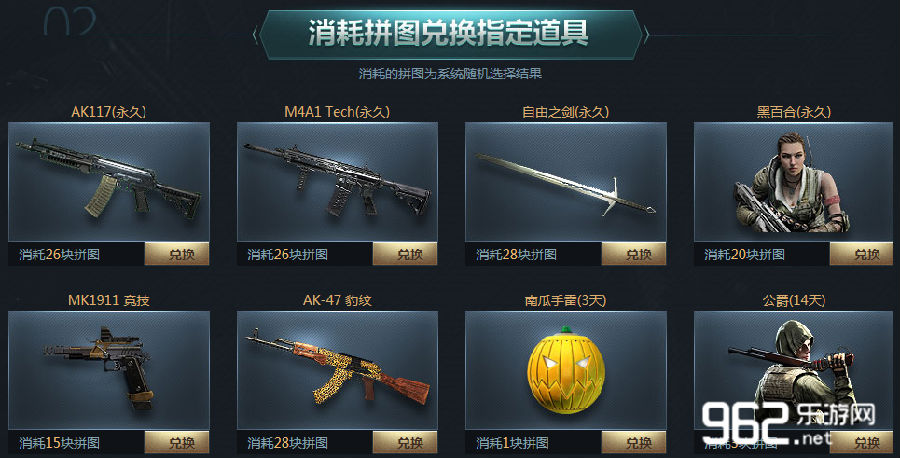Open the 黑百合 character portrait
This screenshot has height=458, width=900.
point(793,181)
